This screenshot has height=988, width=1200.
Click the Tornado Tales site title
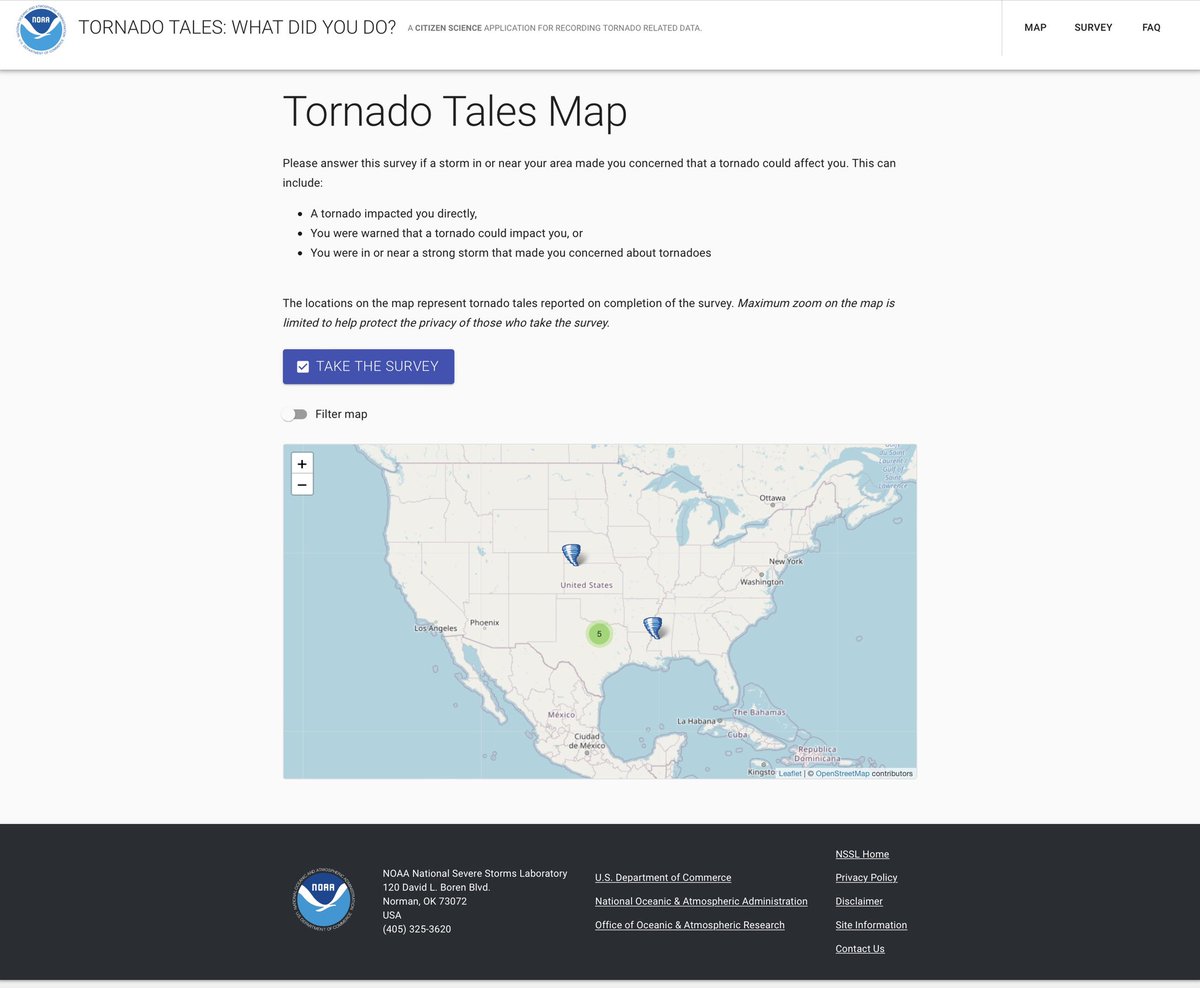click(x=237, y=28)
